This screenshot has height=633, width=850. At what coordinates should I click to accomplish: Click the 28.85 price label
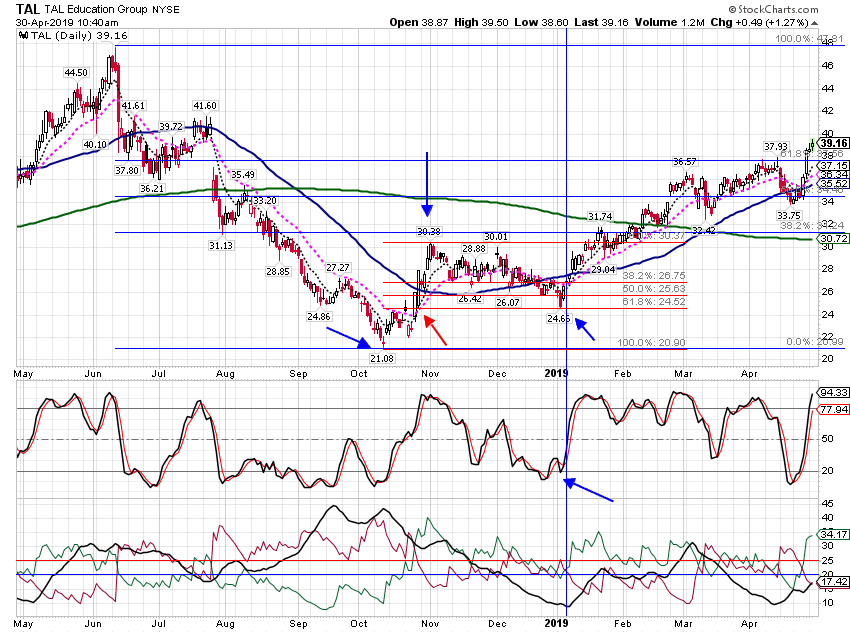[x=278, y=272]
